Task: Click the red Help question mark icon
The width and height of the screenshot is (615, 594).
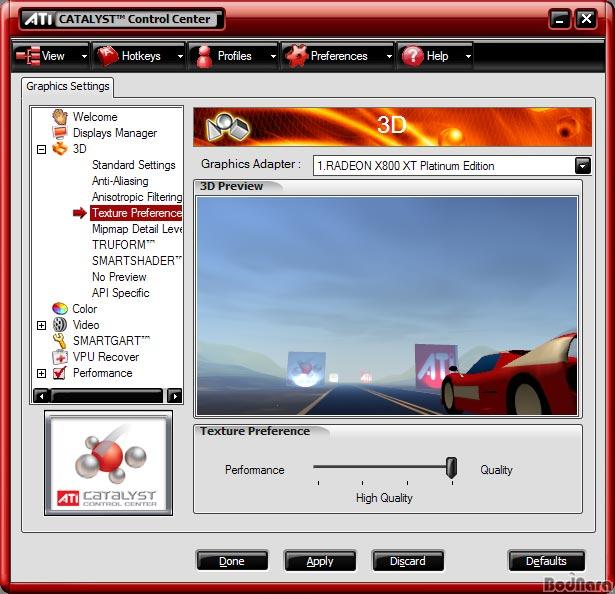Action: pos(412,56)
